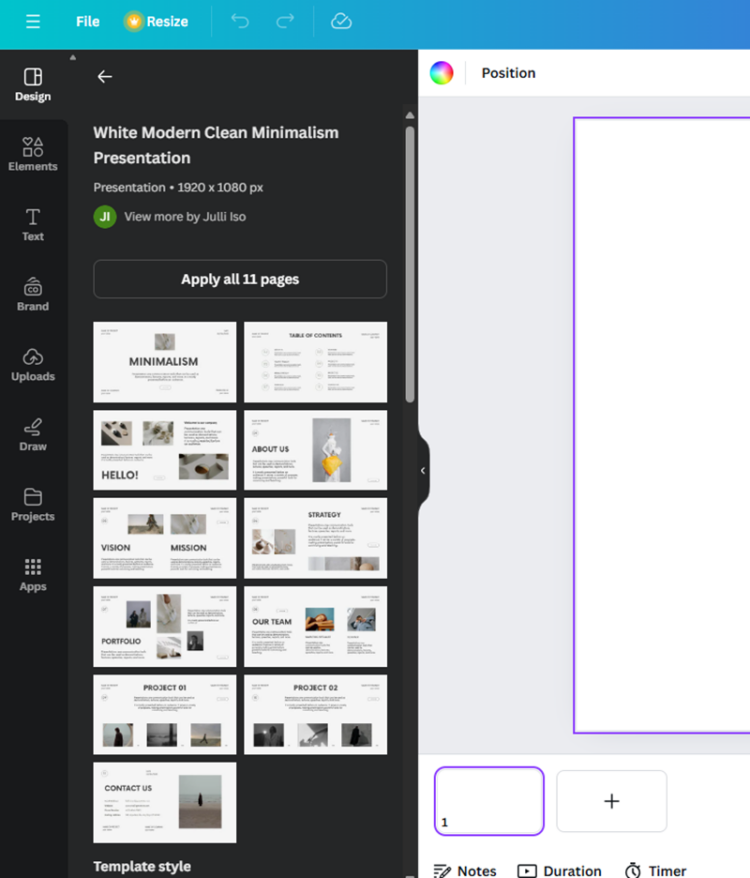Click the undo arrow icon
This screenshot has width=750, height=878.
click(x=240, y=21)
